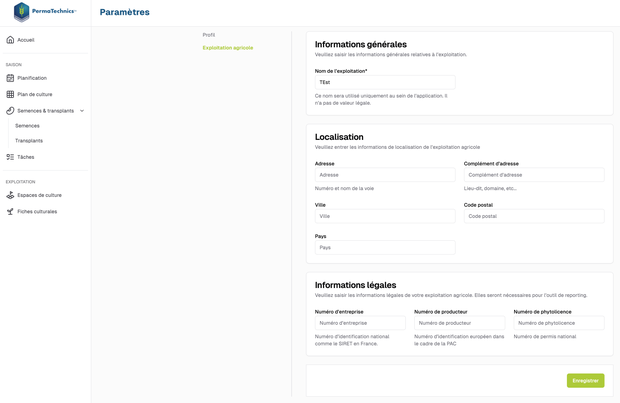
Task: Click the Planification calendar icon
Action: pos(10,78)
